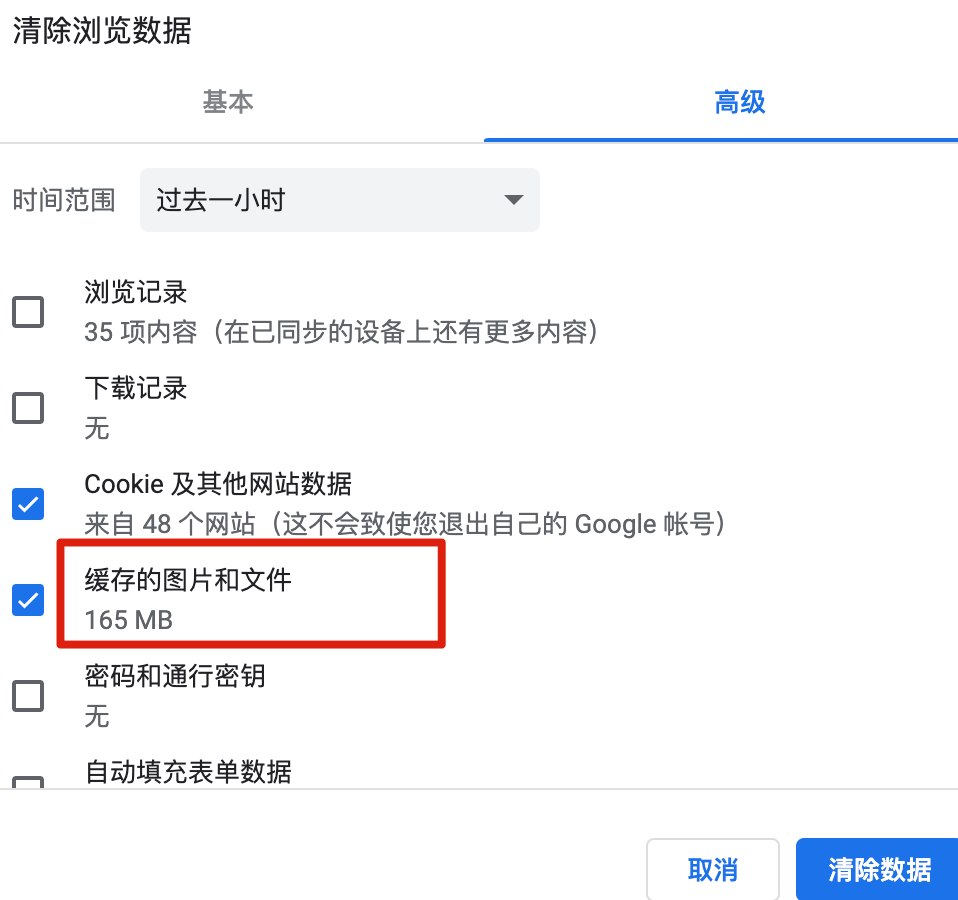The image size is (958, 900).
Task: Click the 密码和通行密钥 label
Action: (174, 677)
